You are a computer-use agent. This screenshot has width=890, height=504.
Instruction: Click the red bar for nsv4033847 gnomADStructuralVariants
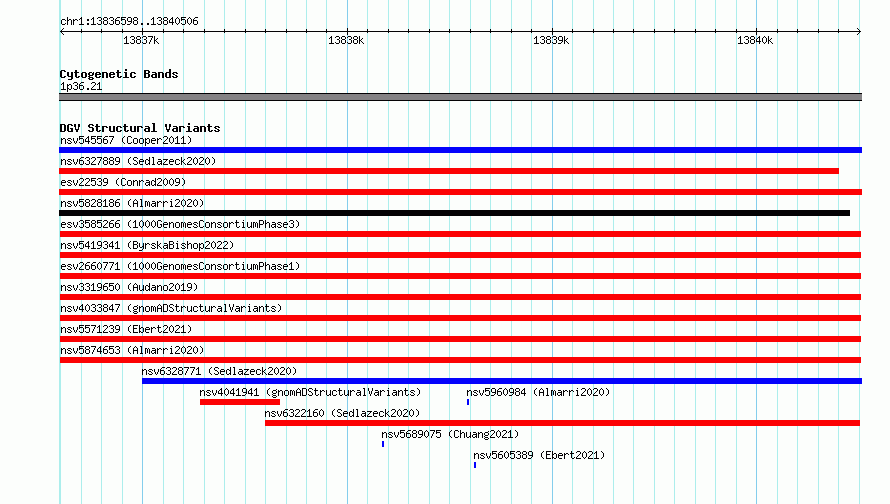click(x=460, y=318)
